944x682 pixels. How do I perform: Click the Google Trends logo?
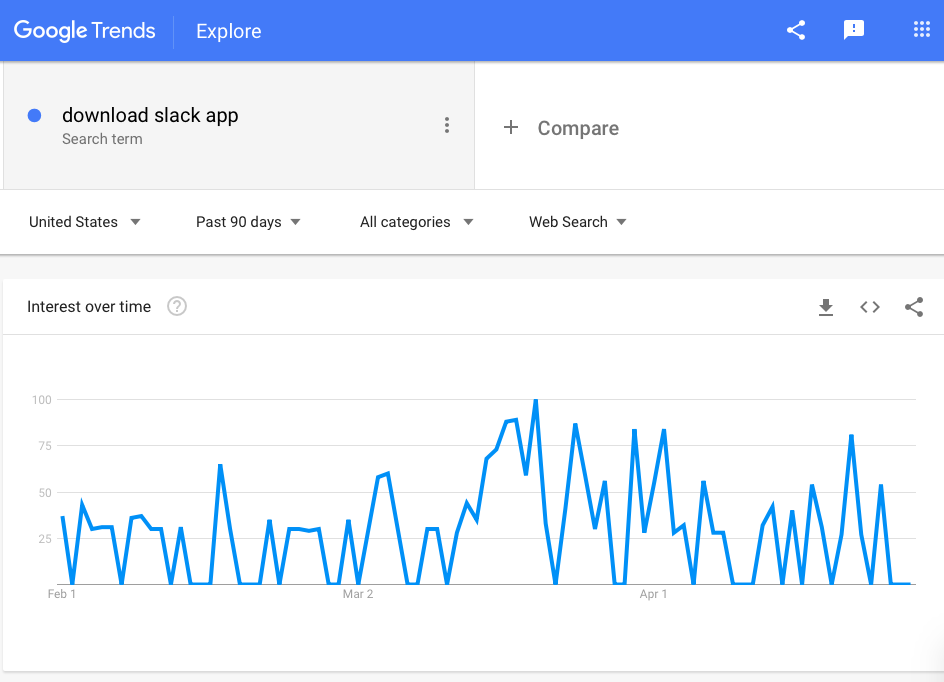pos(85,30)
